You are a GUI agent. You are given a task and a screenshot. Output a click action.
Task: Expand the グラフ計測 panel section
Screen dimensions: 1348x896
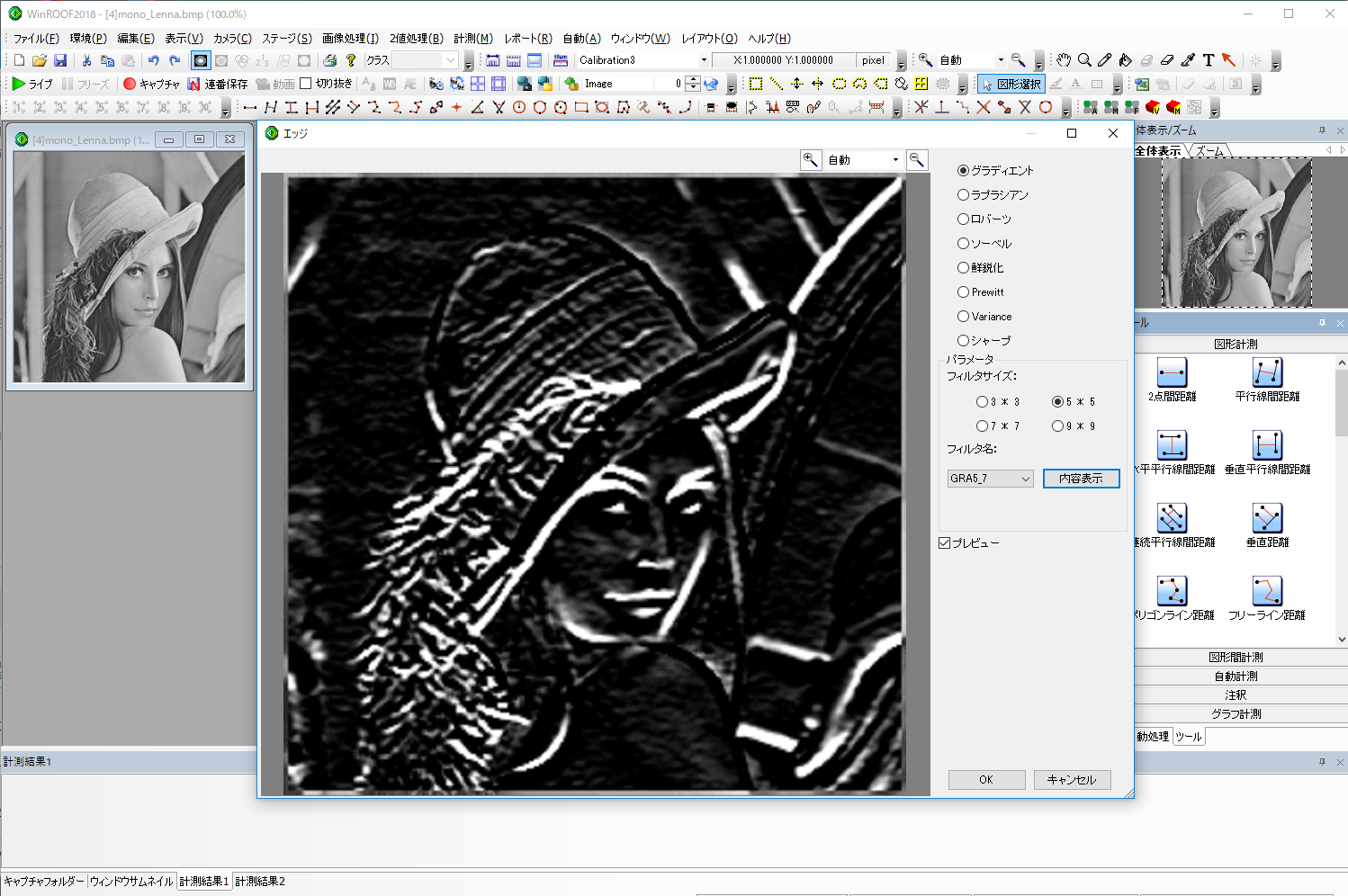(1236, 713)
